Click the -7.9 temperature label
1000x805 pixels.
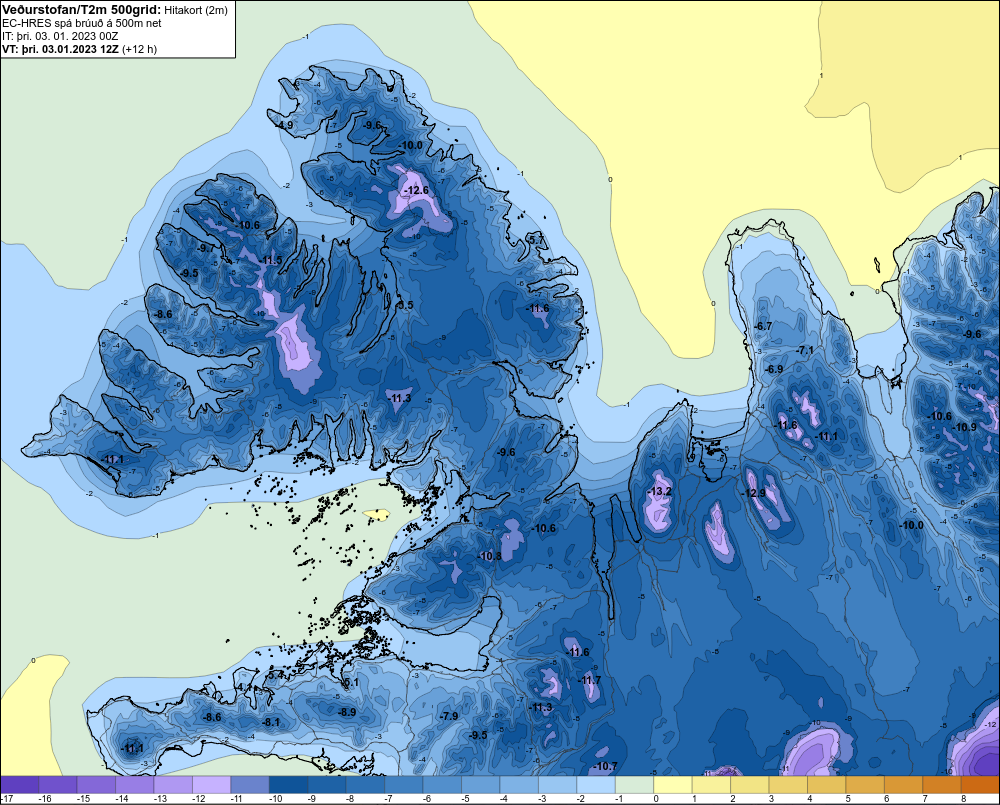(448, 716)
